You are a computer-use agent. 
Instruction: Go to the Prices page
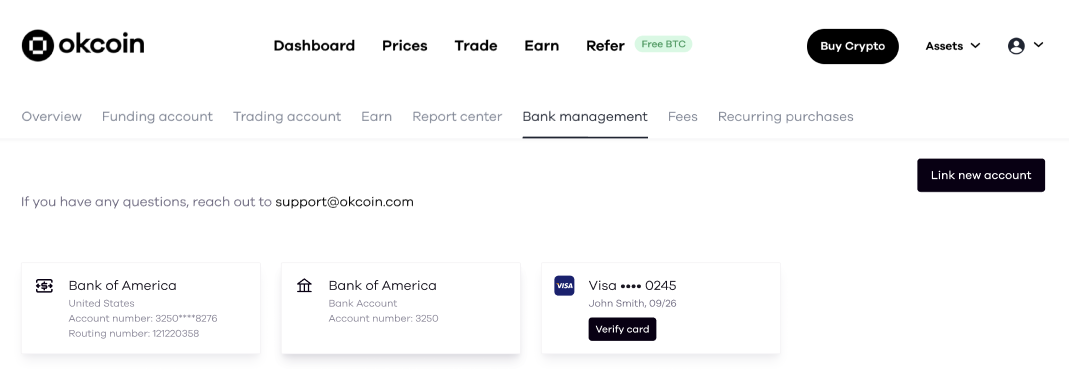click(405, 46)
